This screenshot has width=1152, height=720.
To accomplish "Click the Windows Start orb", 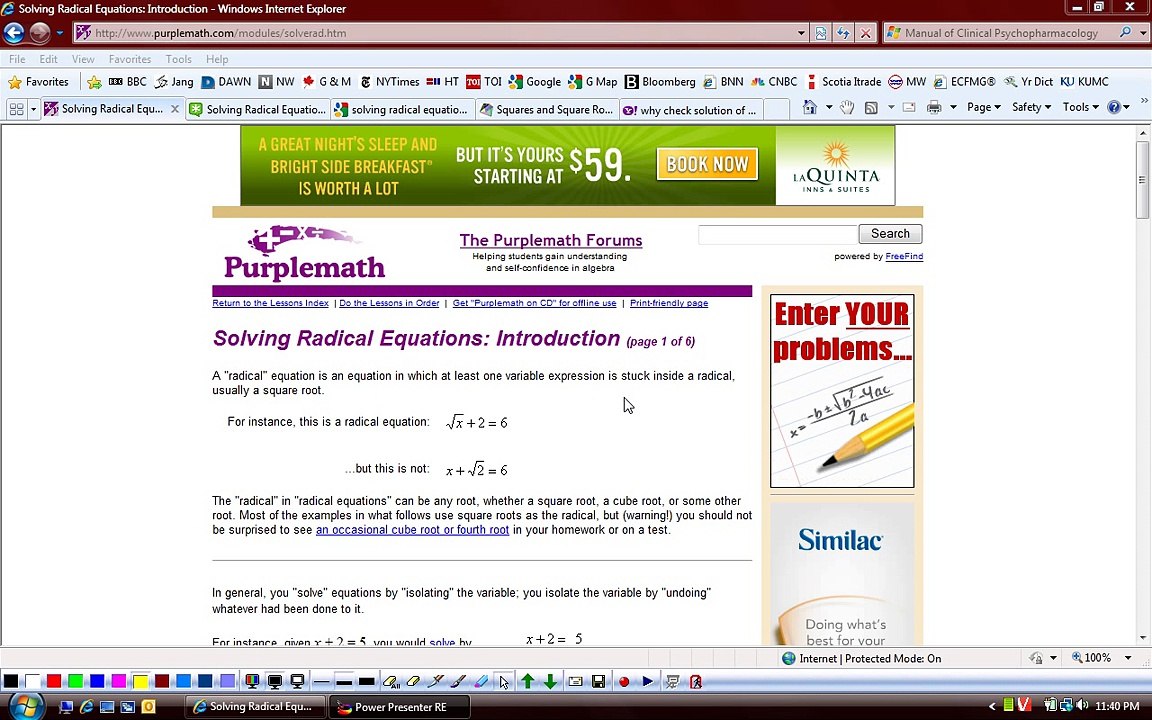I will [x=25, y=707].
